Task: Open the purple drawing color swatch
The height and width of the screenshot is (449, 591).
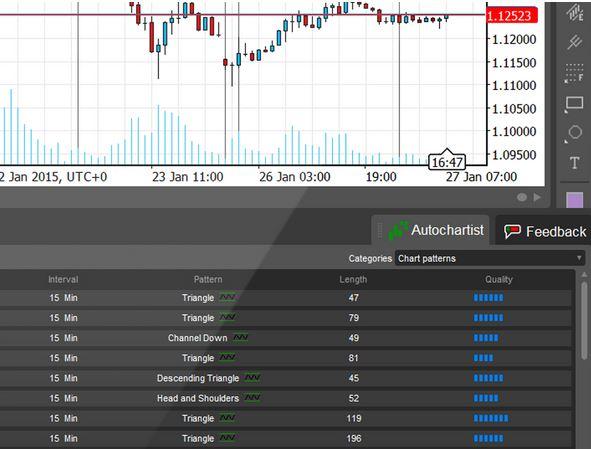Action: [574, 199]
